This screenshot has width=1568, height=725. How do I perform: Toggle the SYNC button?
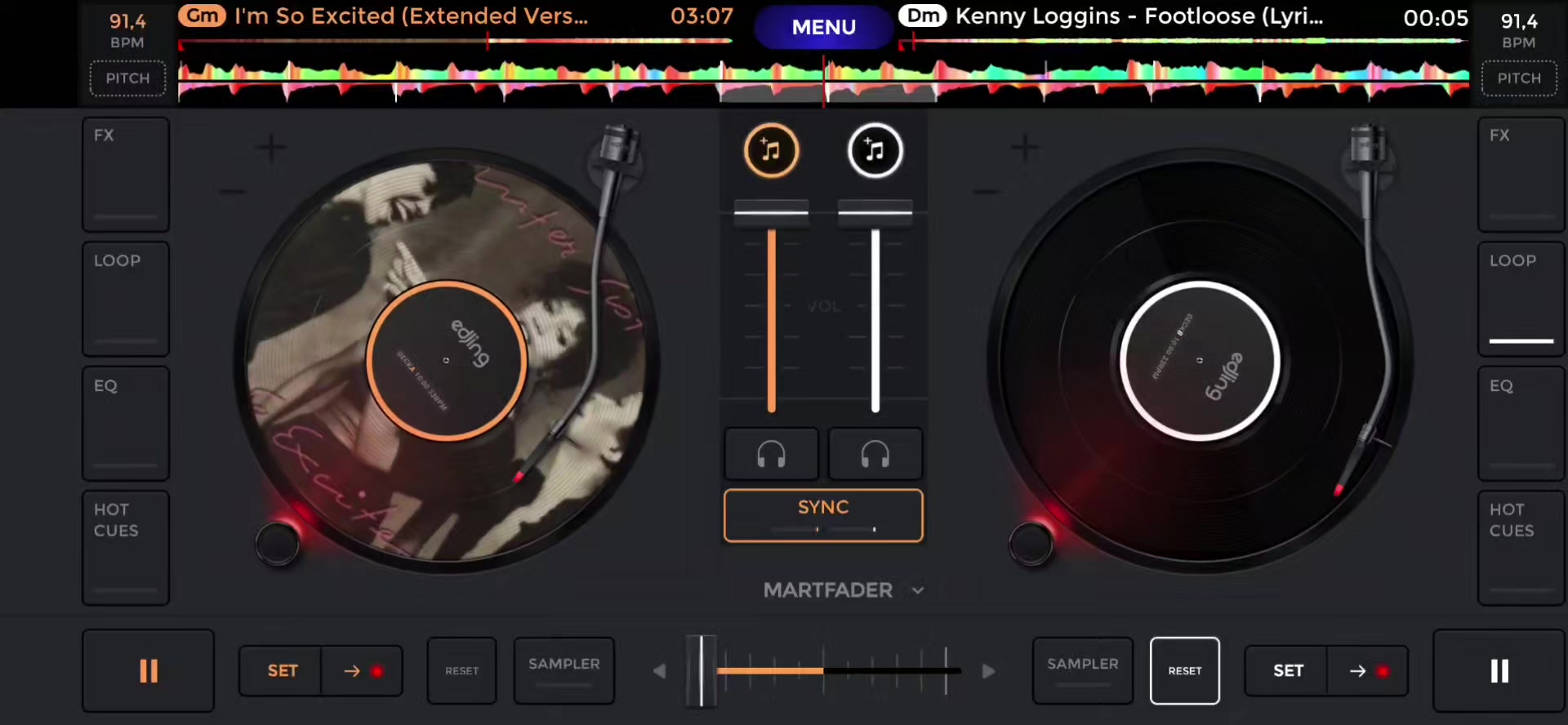[823, 515]
